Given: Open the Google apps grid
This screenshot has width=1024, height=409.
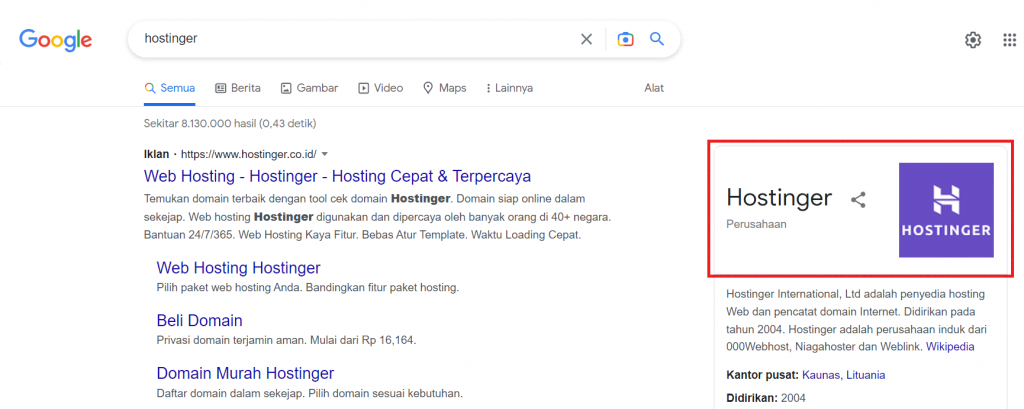Looking at the screenshot, I should click(1009, 39).
